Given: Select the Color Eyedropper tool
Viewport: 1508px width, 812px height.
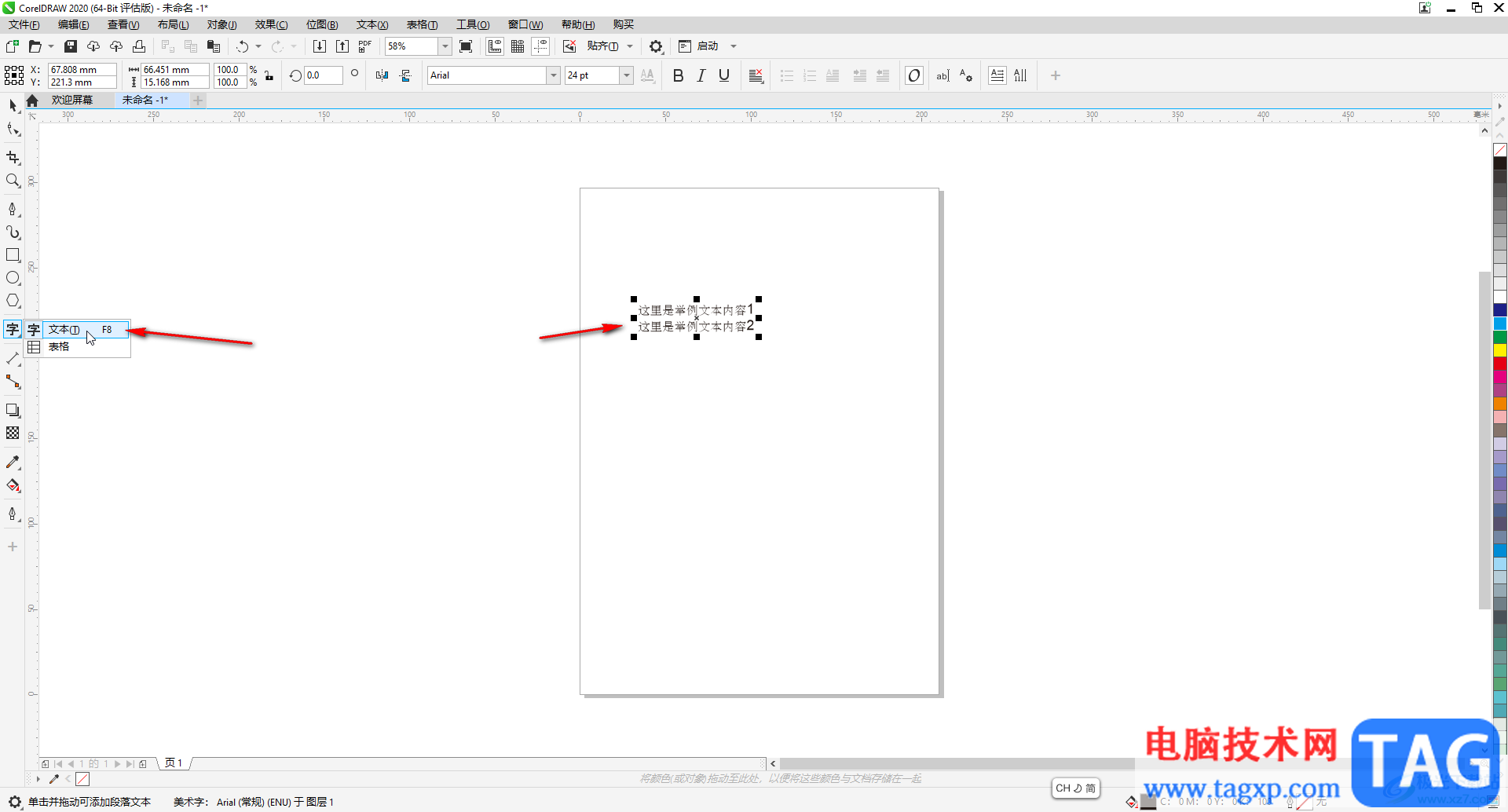Looking at the screenshot, I should [x=13, y=463].
